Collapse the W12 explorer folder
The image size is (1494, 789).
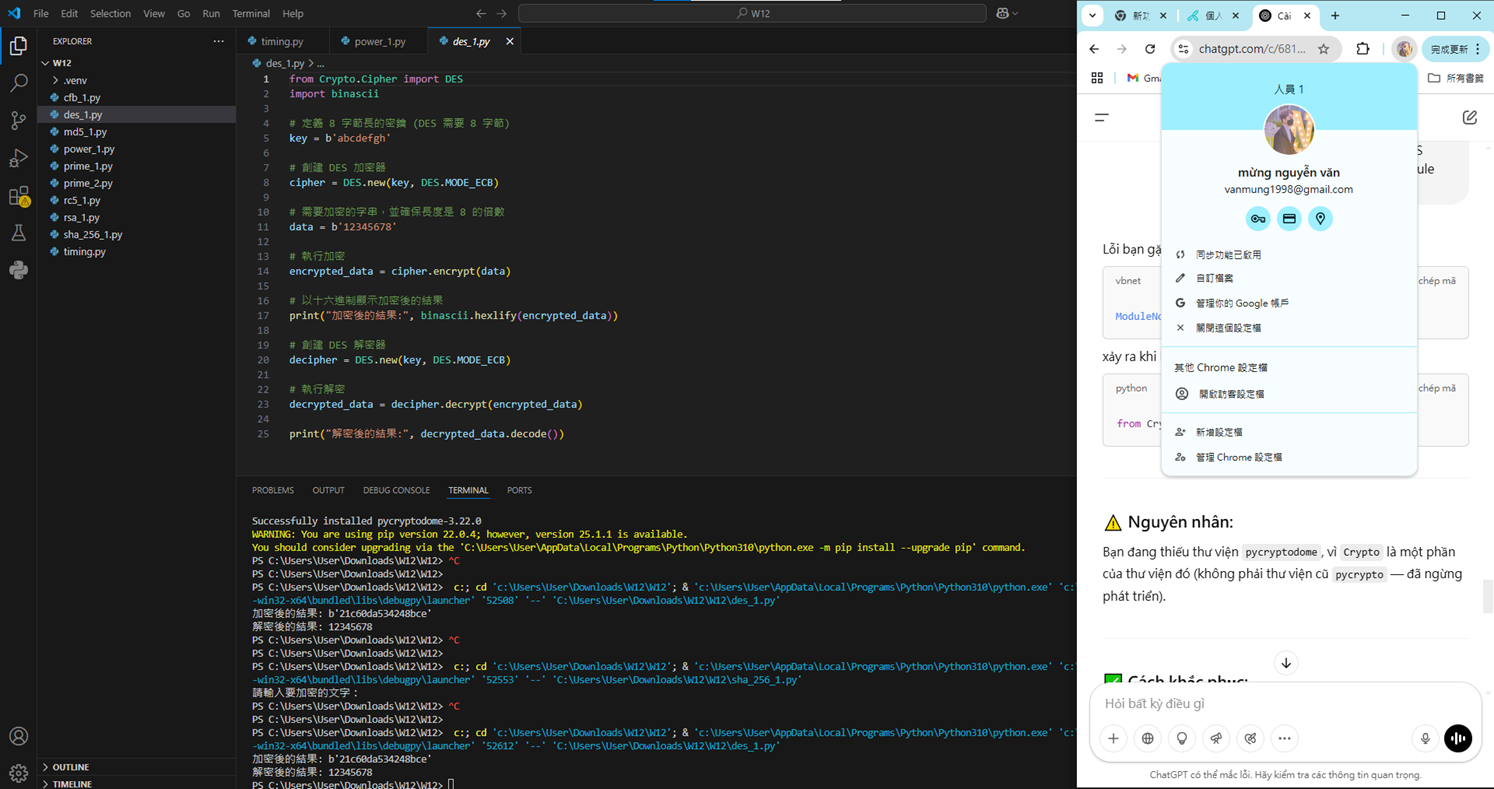61,63
